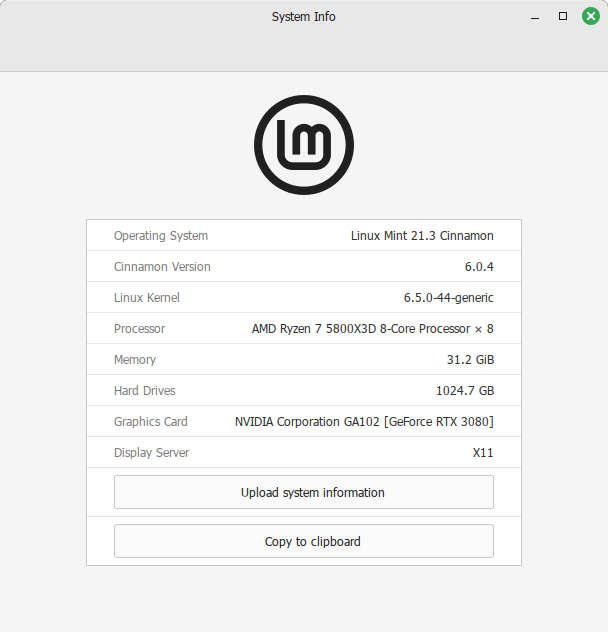
Task: Select the kernel value '6.5.0-44-generic'
Action: tap(449, 297)
